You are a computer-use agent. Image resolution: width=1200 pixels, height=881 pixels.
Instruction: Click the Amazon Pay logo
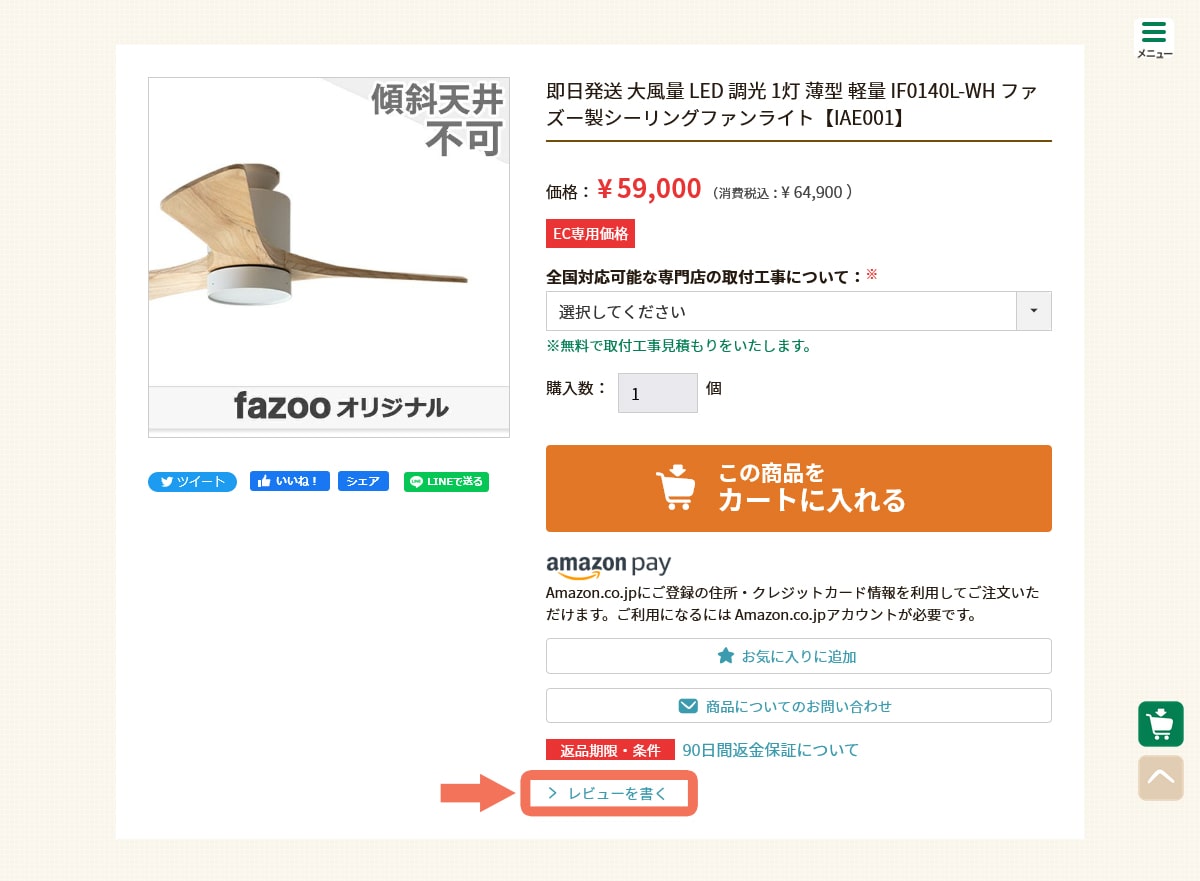coord(608,566)
